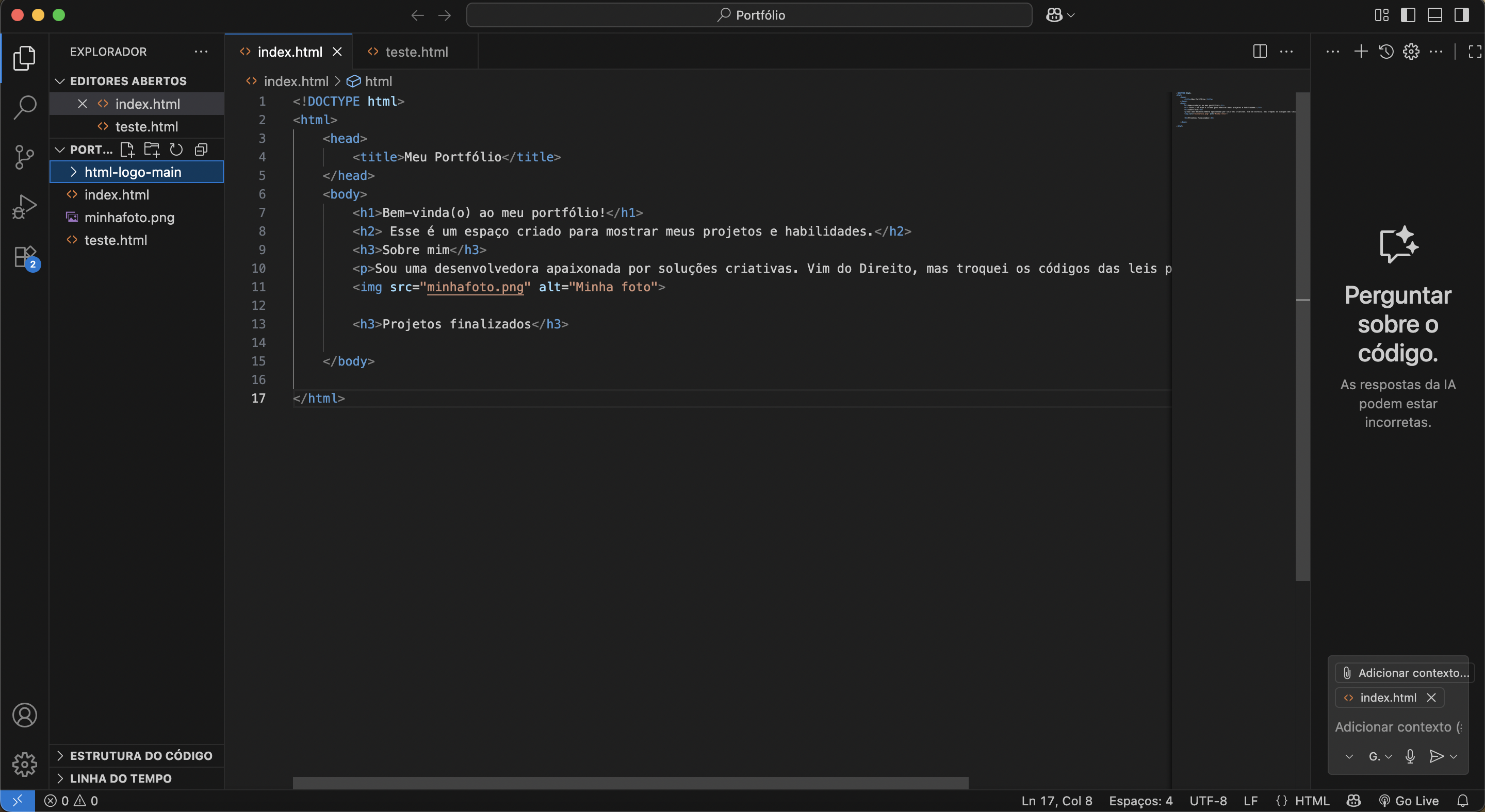This screenshot has width=1485, height=812.
Task: Open remote window indicator in status bar
Action: 18,801
